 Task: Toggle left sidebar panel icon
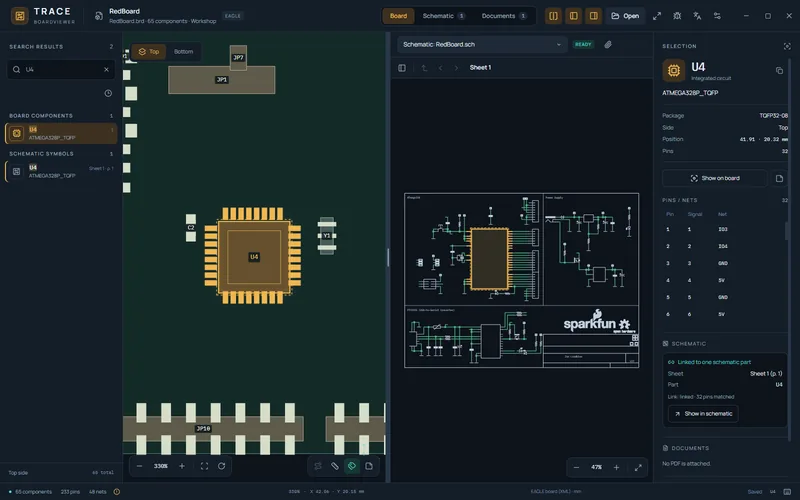pos(573,16)
